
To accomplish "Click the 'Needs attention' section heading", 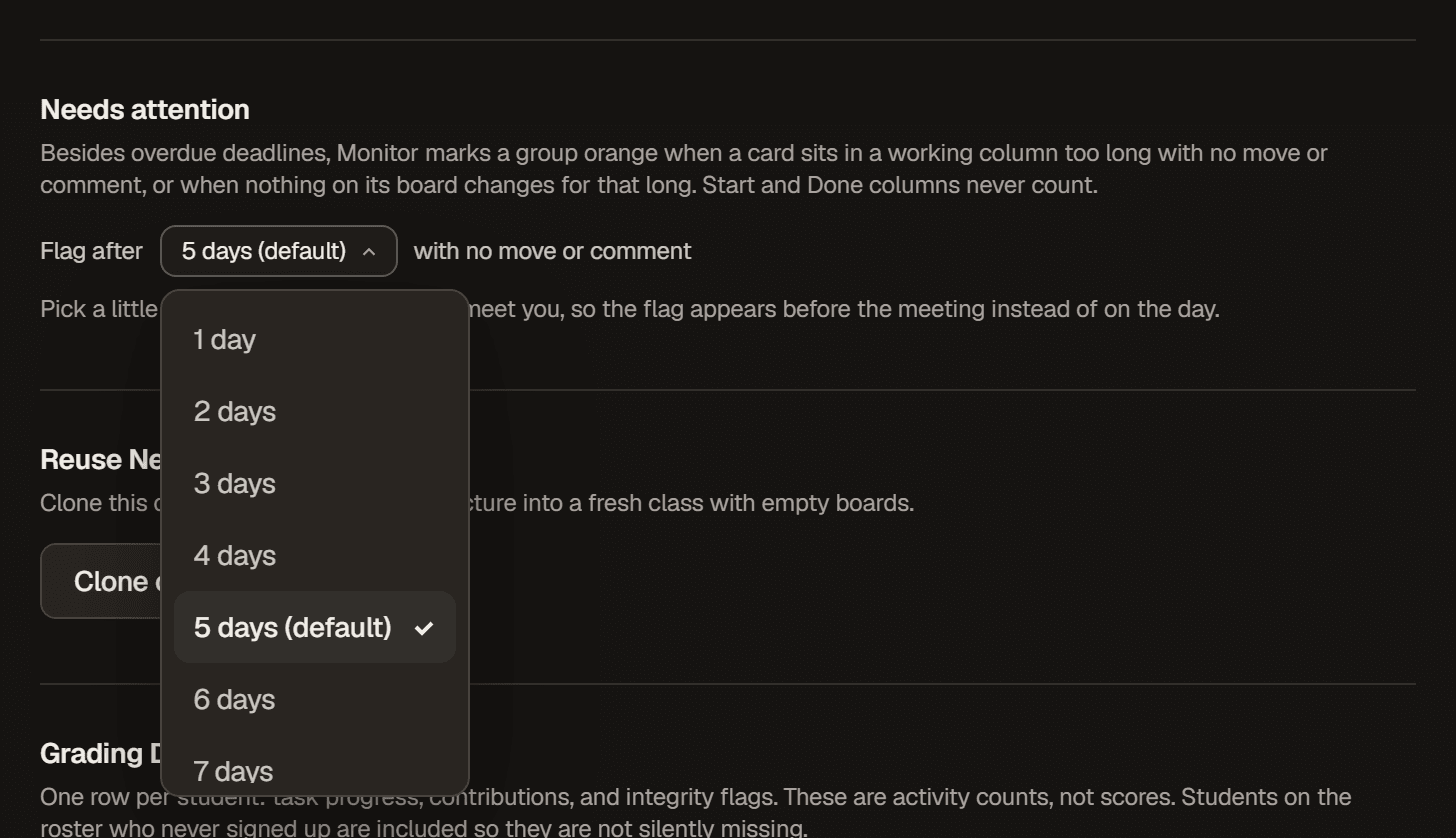I will pos(145,109).
